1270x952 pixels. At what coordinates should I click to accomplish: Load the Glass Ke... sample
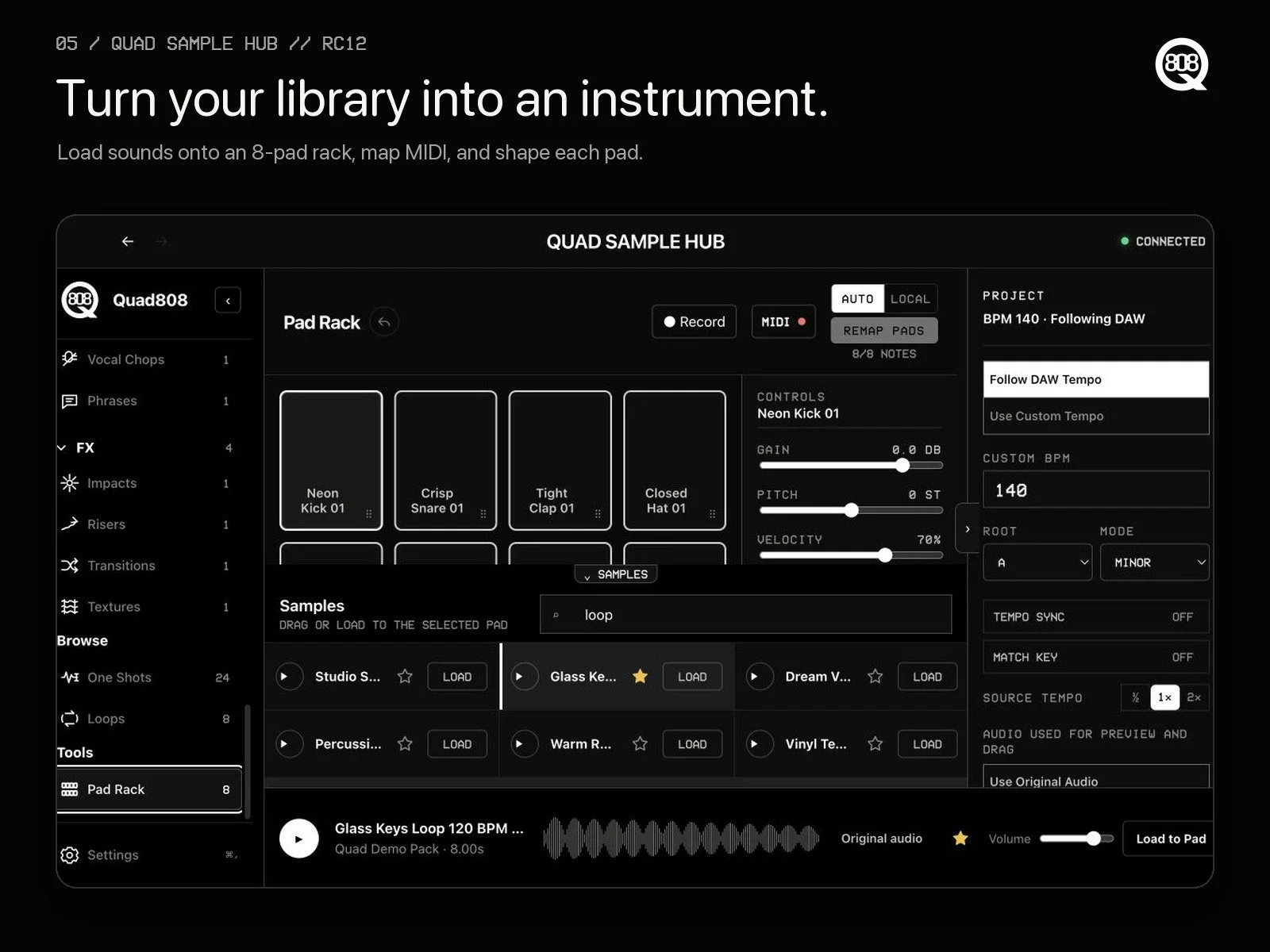(x=692, y=677)
